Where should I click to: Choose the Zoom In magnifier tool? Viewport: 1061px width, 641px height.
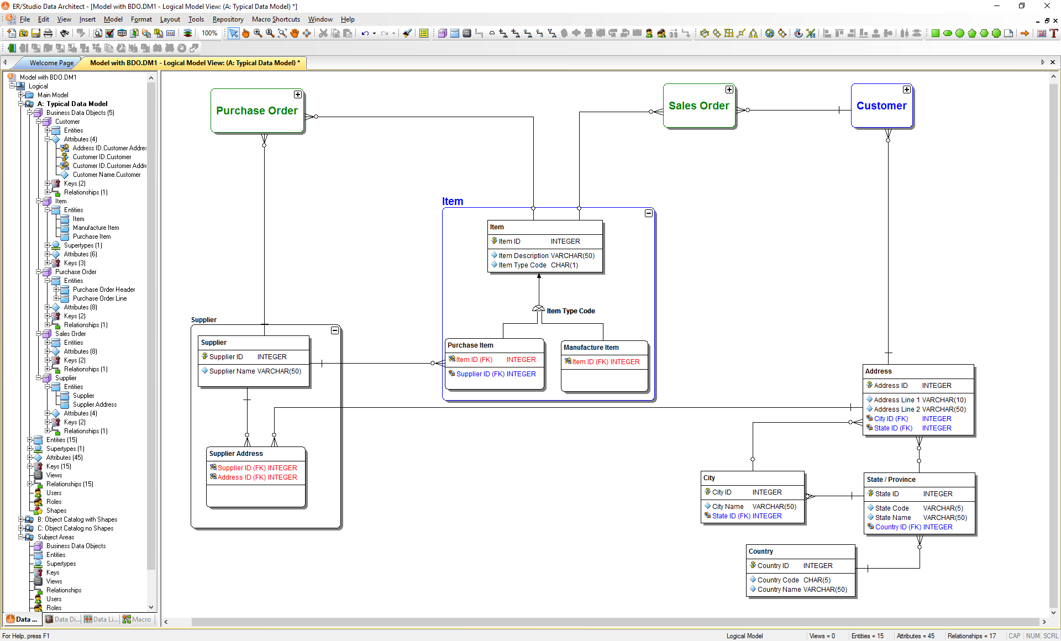pyautogui.click(x=258, y=33)
